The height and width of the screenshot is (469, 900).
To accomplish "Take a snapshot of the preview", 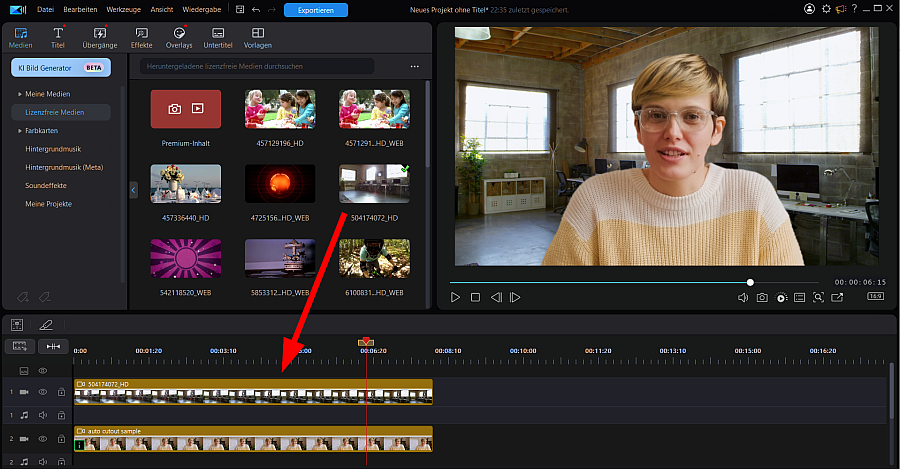I will click(x=762, y=297).
